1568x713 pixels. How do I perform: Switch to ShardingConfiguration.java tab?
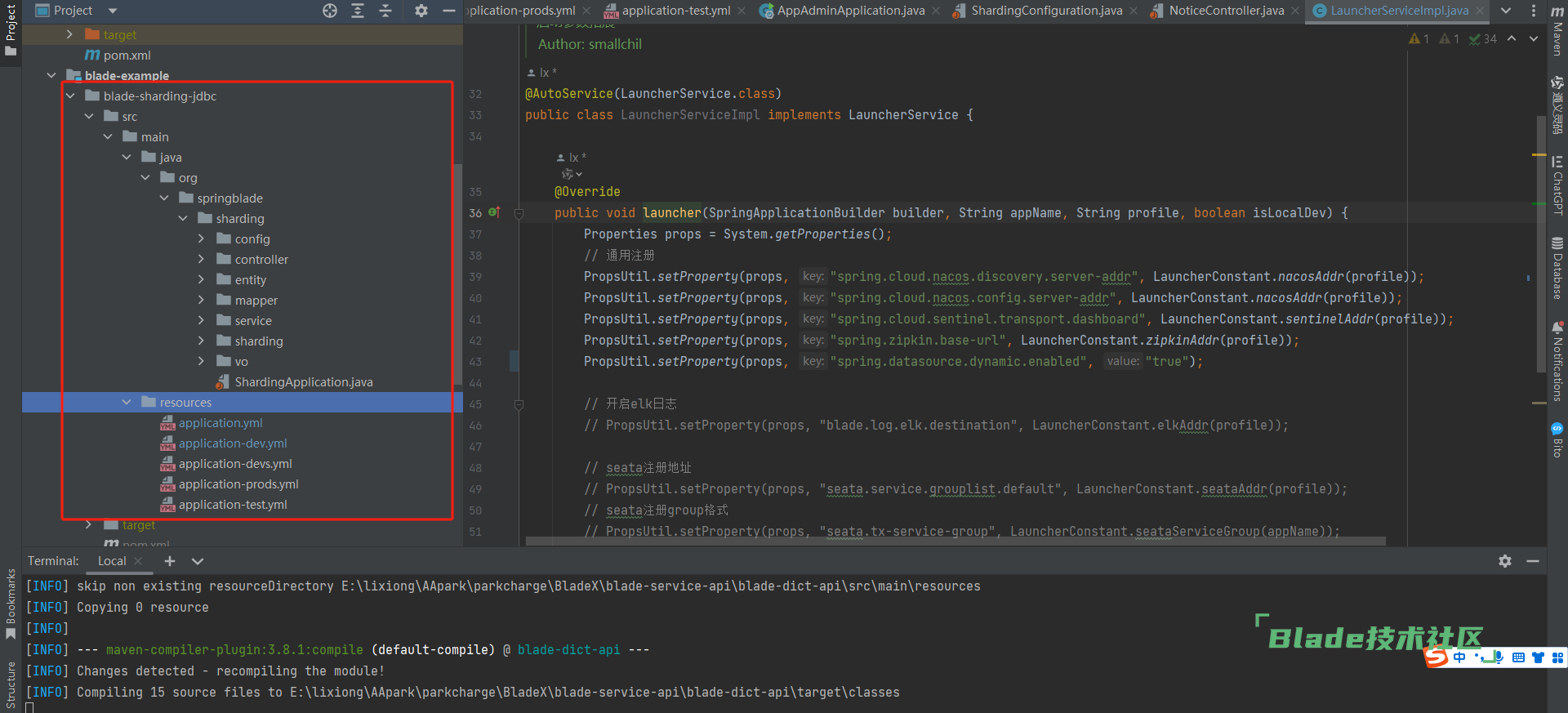(x=1046, y=11)
